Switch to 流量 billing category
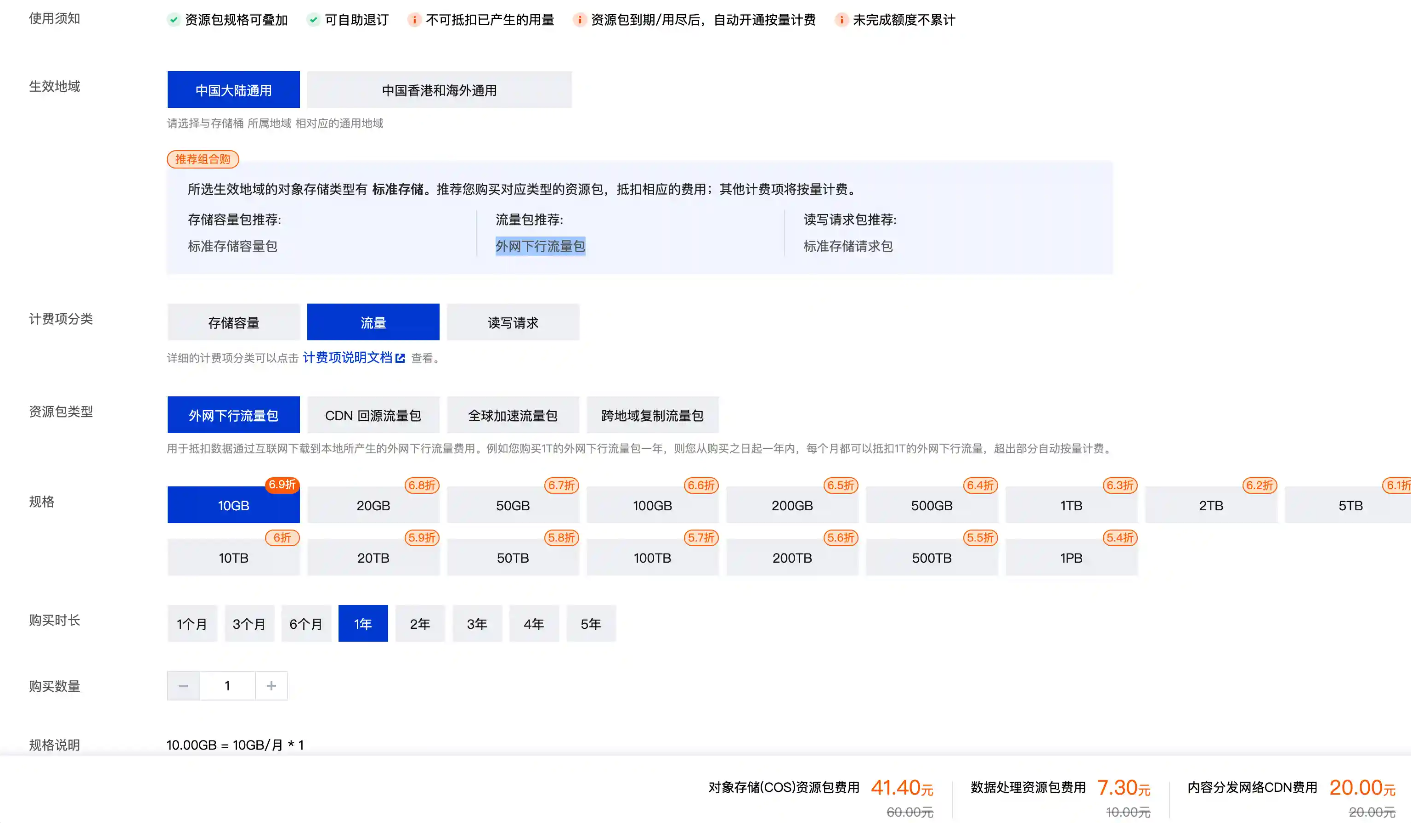This screenshot has height=823, width=1411. tap(373, 322)
